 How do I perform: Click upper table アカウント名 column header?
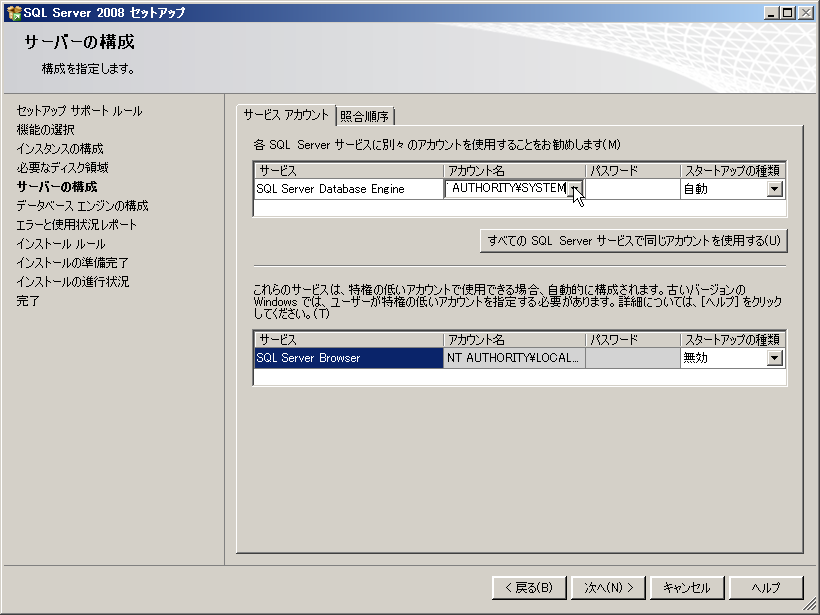click(x=515, y=170)
